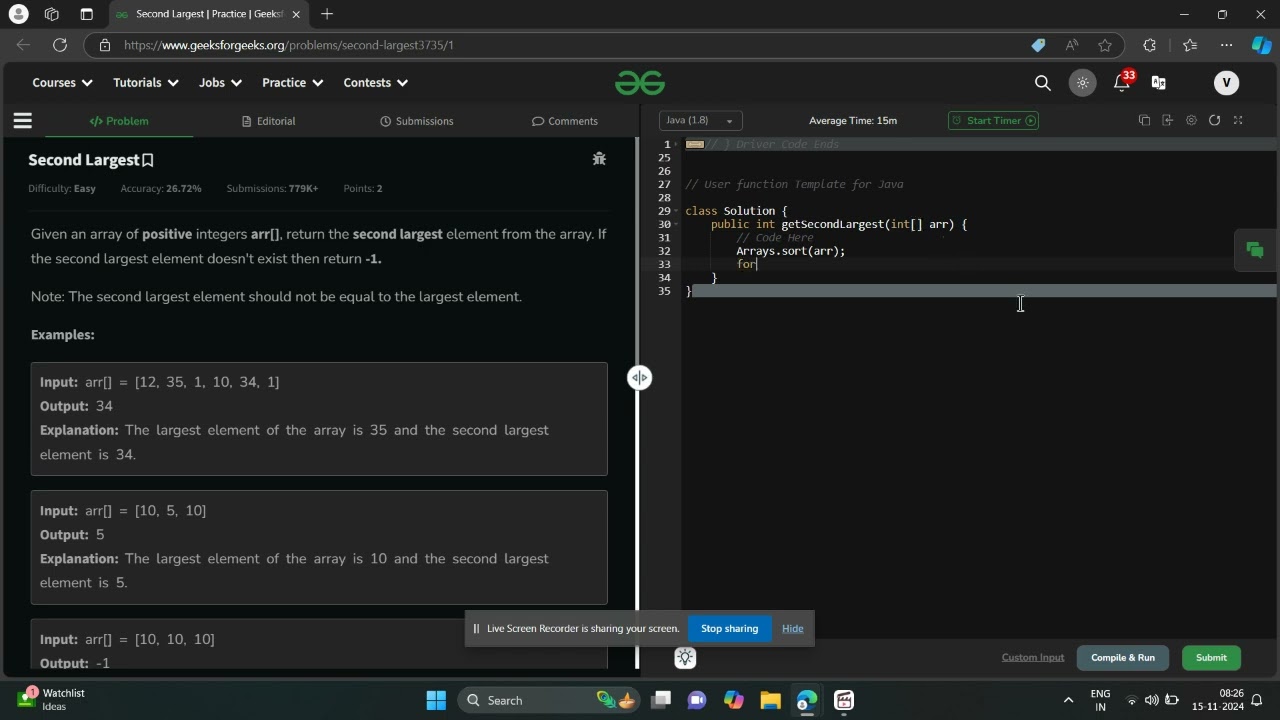Open the notifications bell
1280x720 pixels.
tap(1122, 83)
